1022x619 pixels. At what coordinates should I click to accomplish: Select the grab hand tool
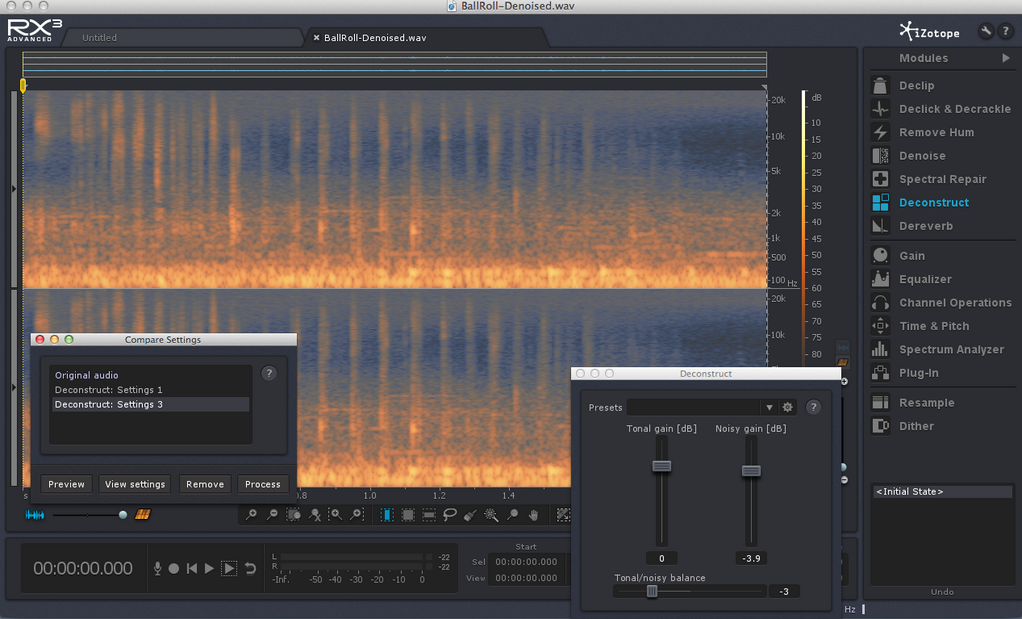tap(534, 515)
